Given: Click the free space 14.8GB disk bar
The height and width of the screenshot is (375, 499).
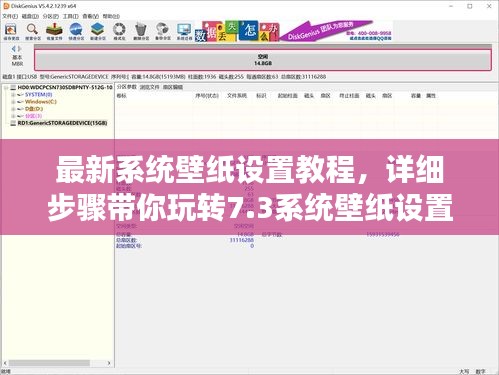Looking at the screenshot, I should 263,60.
